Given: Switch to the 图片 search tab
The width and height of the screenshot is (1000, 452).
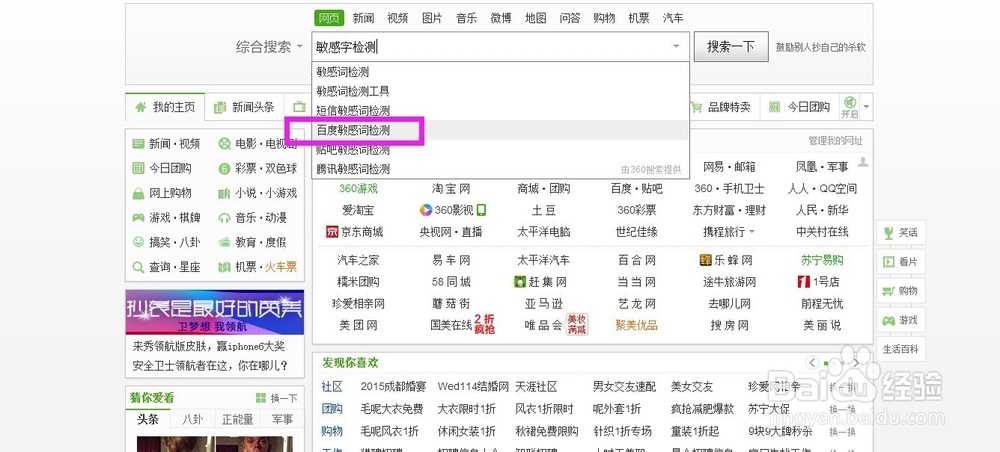Looking at the screenshot, I should [x=432, y=18].
